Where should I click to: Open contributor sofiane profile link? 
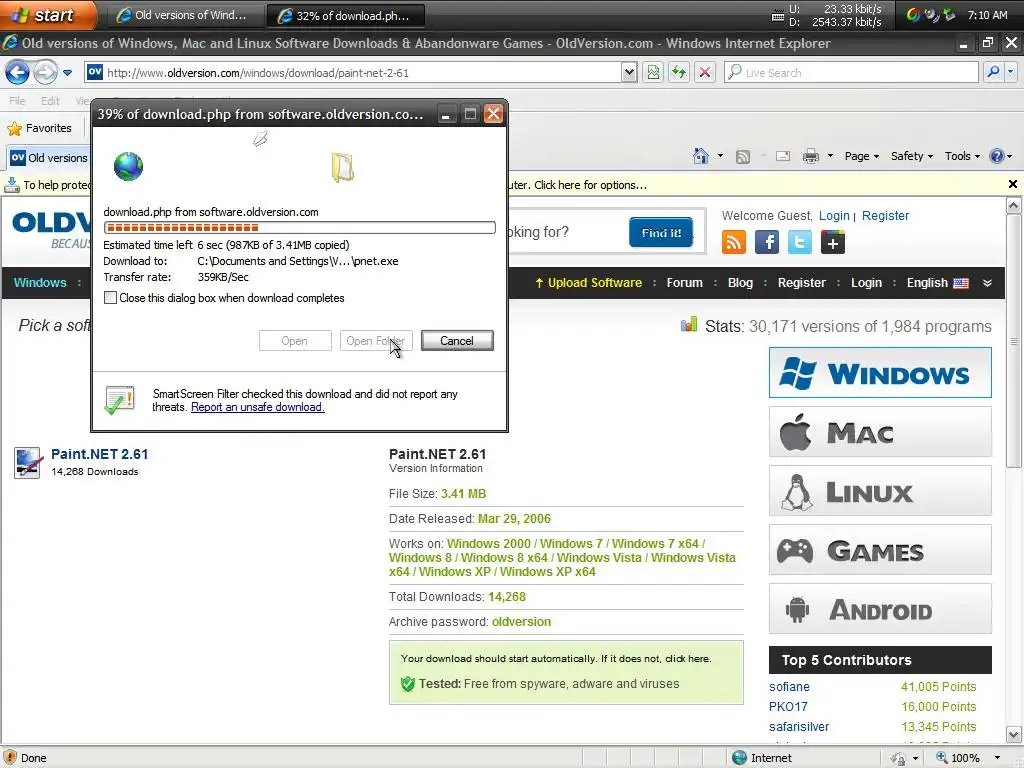789,686
